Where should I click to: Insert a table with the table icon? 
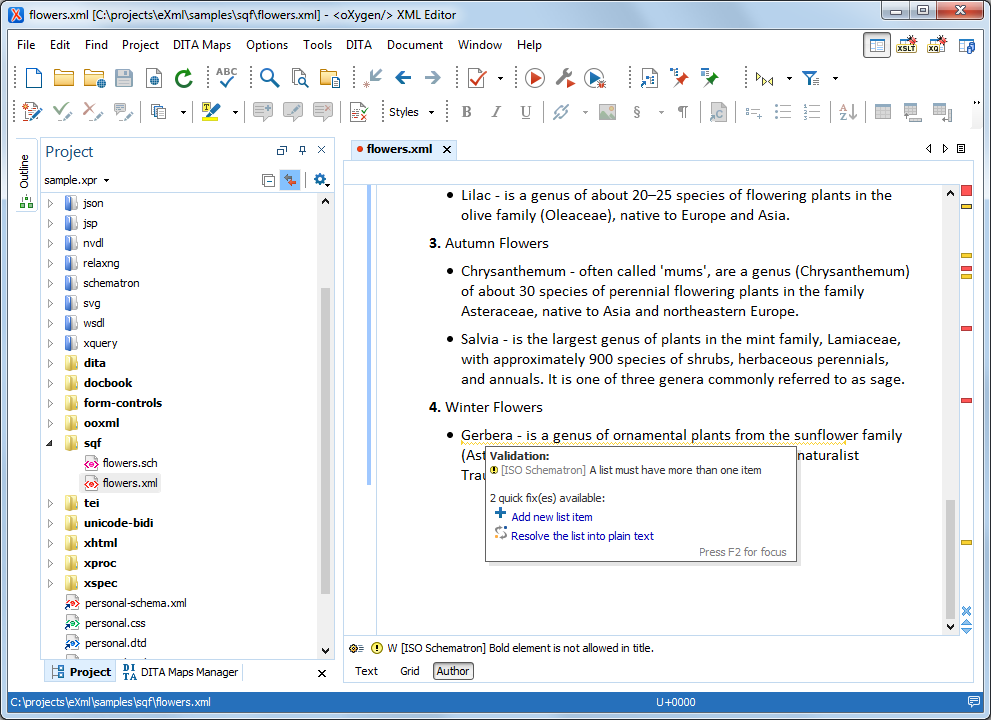tap(883, 112)
